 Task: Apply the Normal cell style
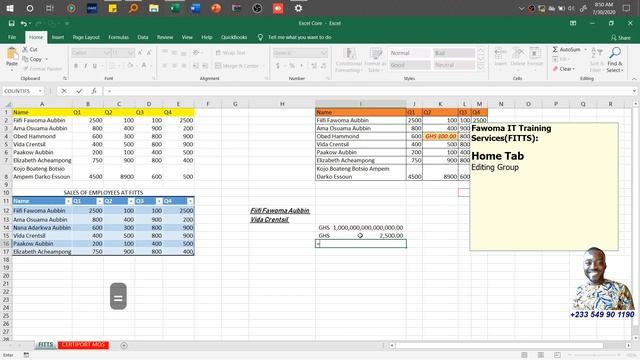click(410, 53)
